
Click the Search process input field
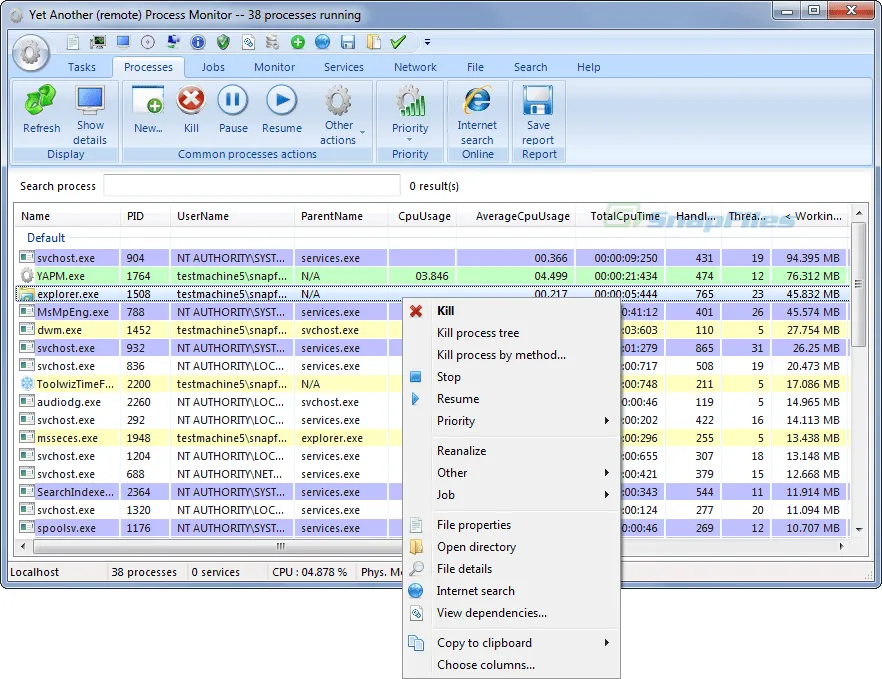point(252,186)
